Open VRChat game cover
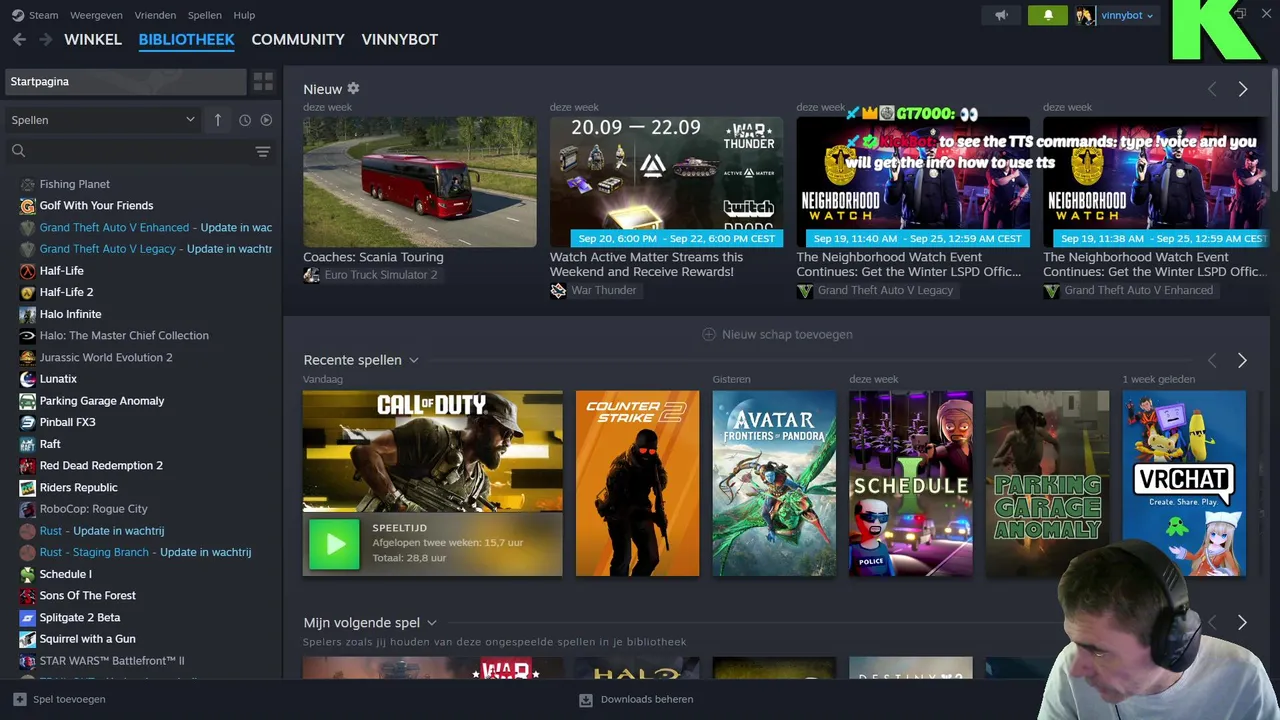 point(1184,483)
